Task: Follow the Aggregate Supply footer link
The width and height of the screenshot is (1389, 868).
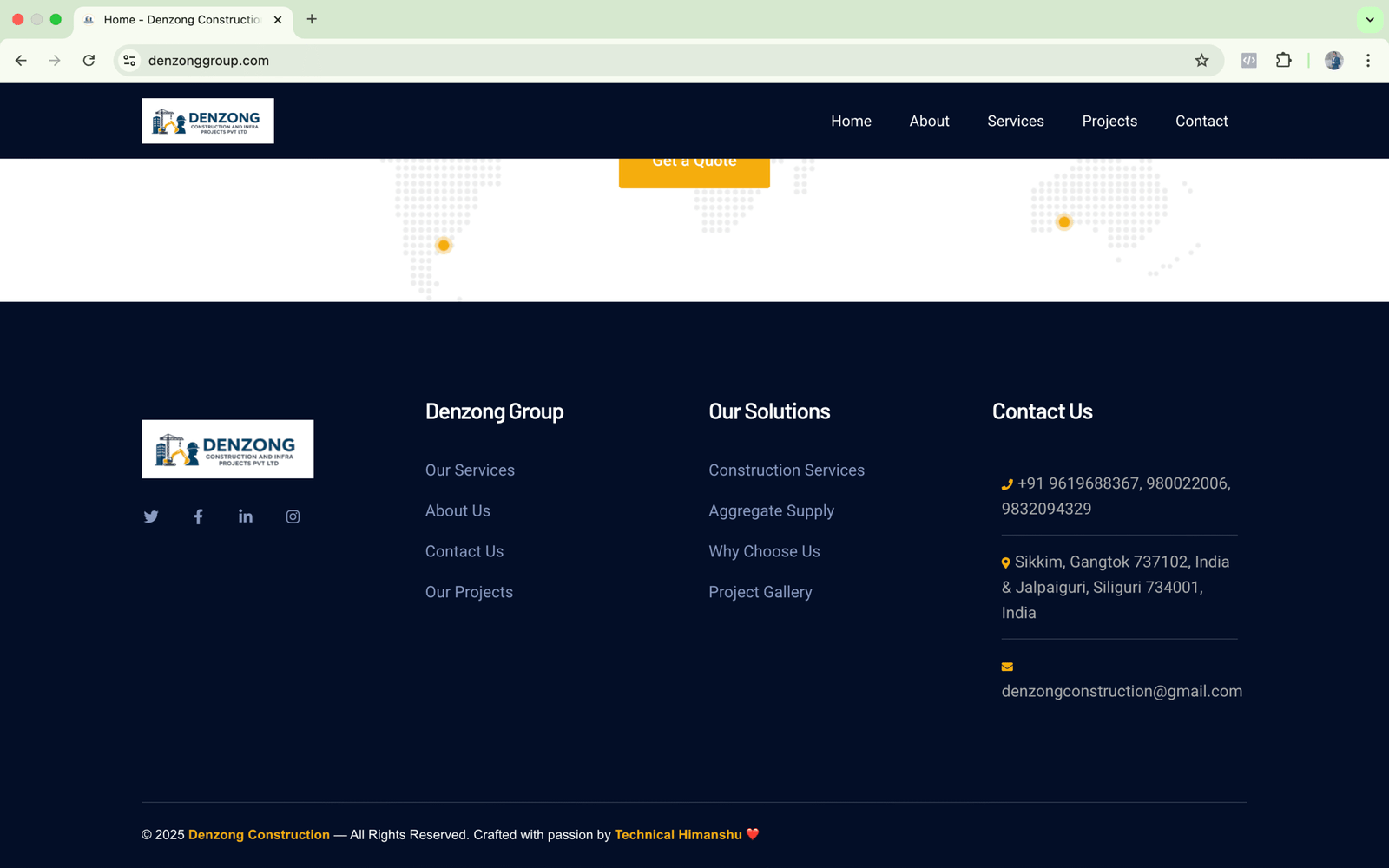Action: [771, 511]
